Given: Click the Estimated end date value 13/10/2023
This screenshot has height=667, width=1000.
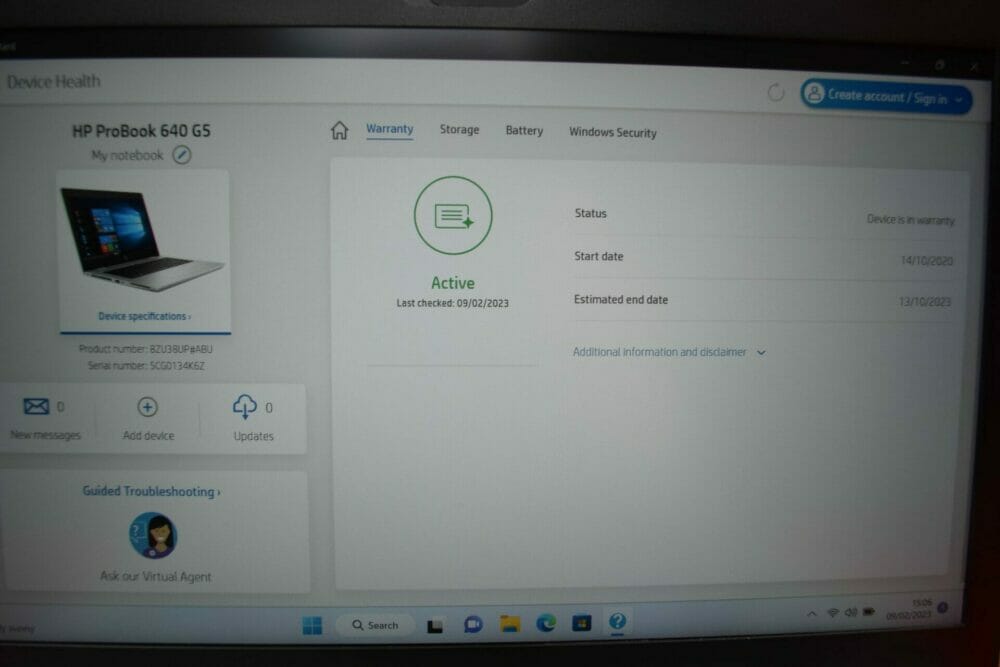Looking at the screenshot, I should pos(925,302).
